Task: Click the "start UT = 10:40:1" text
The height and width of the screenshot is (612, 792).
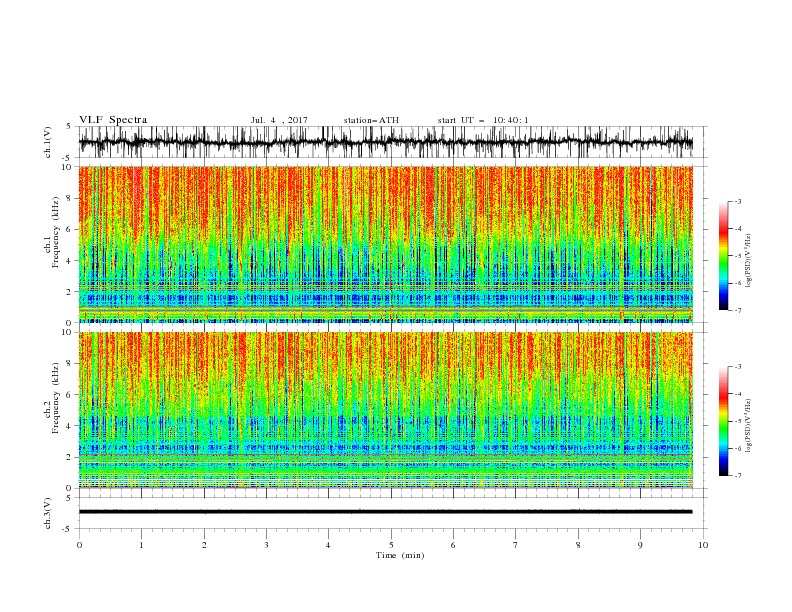Action: [483, 120]
